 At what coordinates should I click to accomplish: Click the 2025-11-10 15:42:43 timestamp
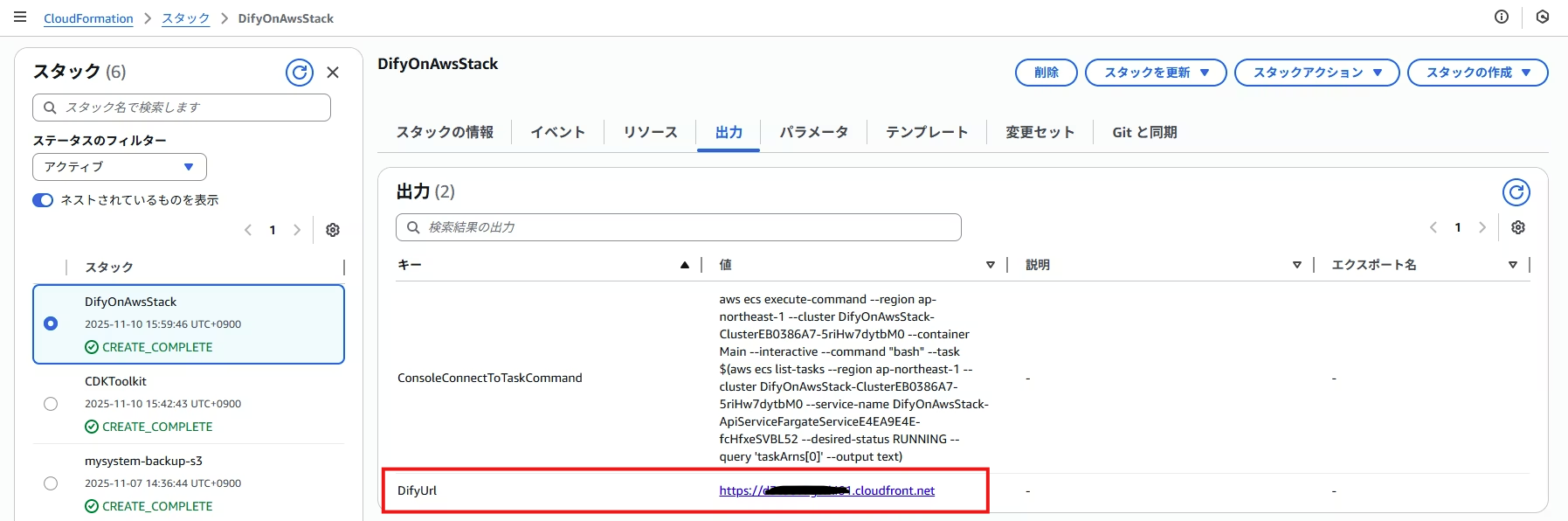point(162,404)
